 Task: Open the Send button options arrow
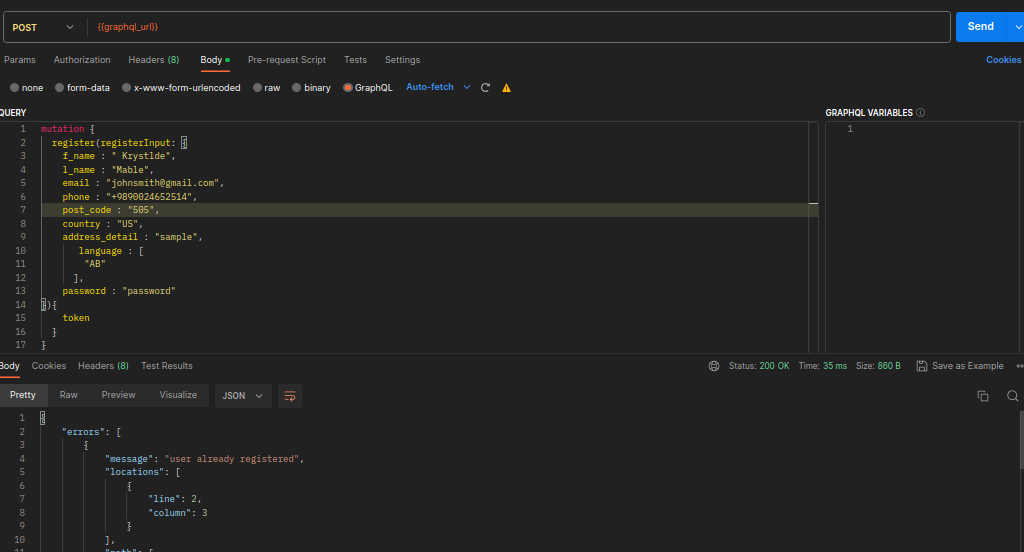tap(1017, 27)
